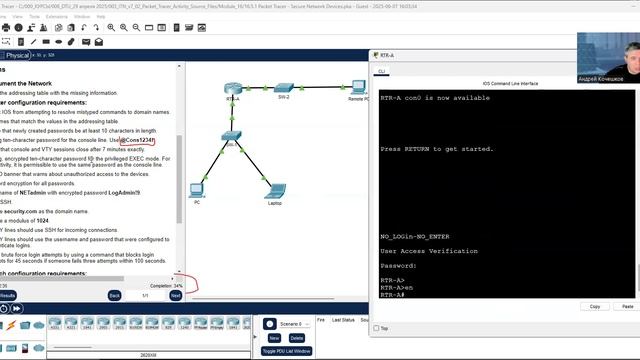Click the Back button in instructions
The height and width of the screenshot is (360, 640).
pos(115,296)
